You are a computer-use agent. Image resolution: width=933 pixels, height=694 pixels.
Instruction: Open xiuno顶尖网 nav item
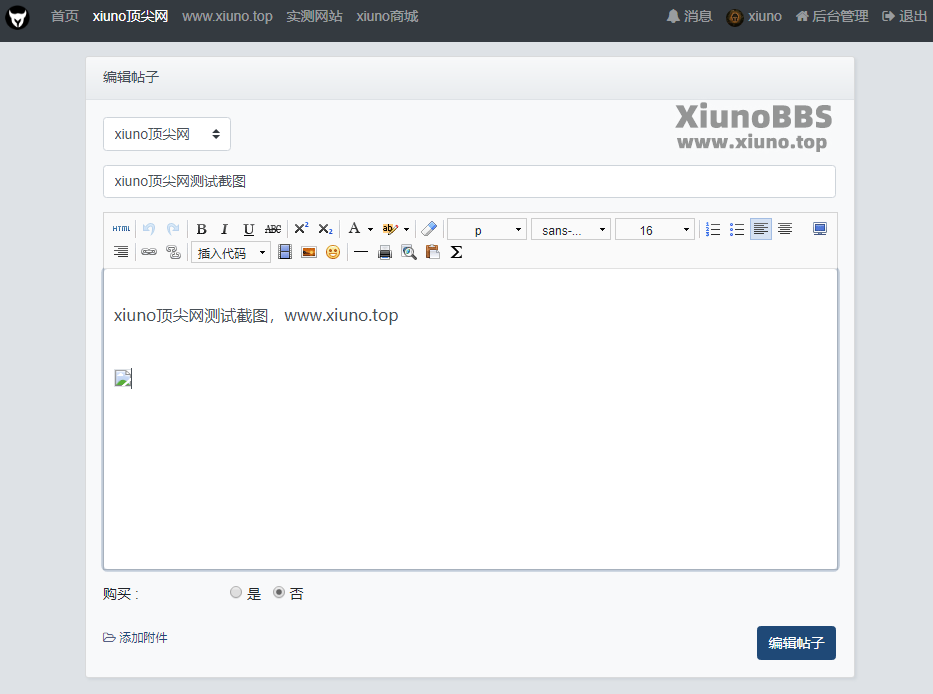pos(130,16)
